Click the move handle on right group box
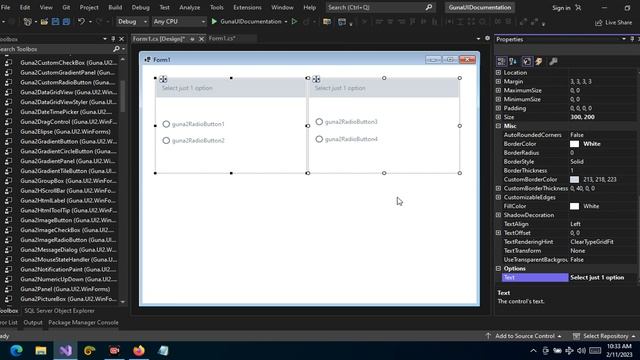 (x=316, y=79)
